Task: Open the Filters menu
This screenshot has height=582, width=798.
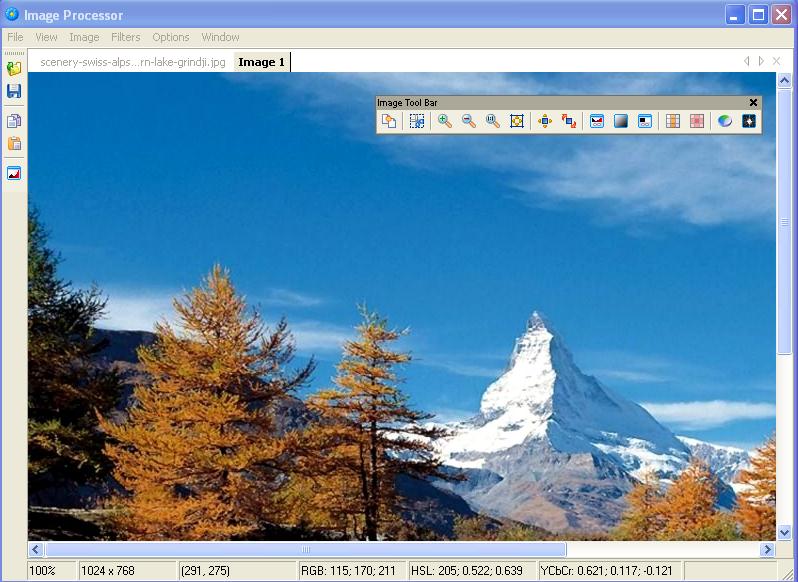Action: (x=126, y=37)
